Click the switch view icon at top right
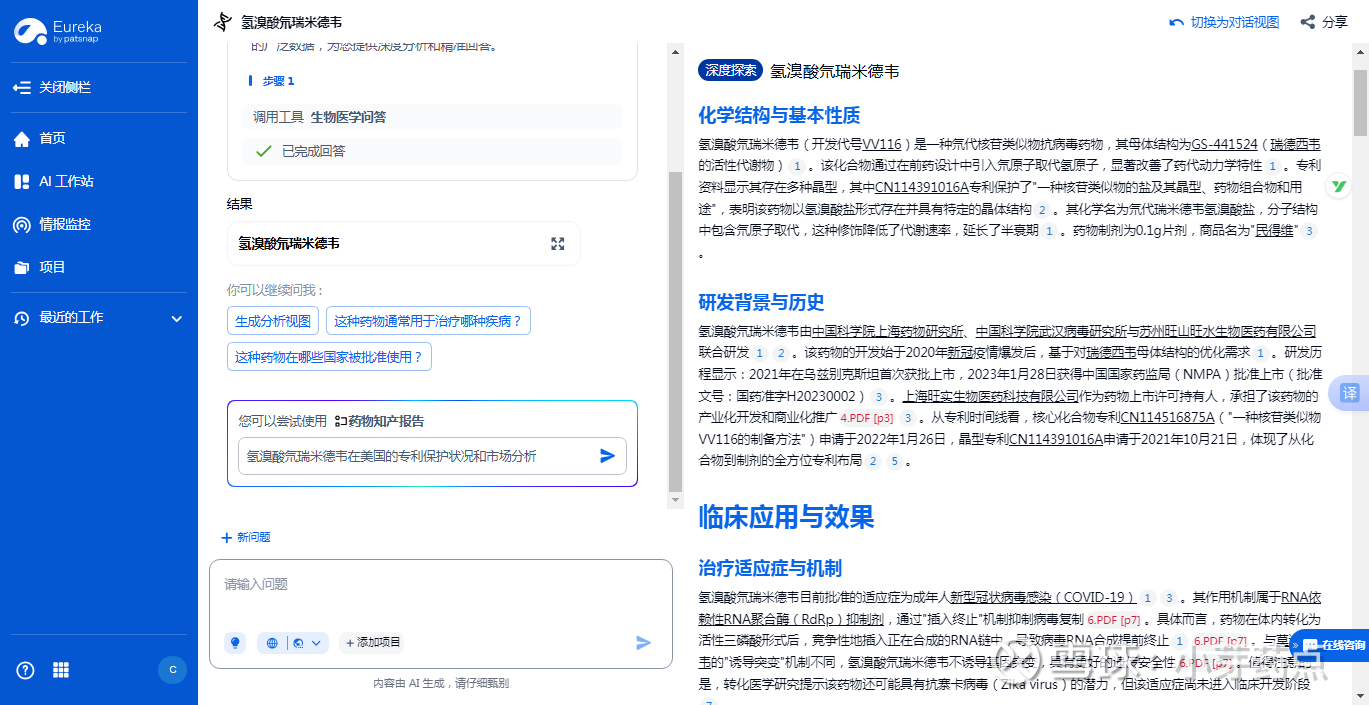The width and height of the screenshot is (1369, 705). click(1176, 22)
